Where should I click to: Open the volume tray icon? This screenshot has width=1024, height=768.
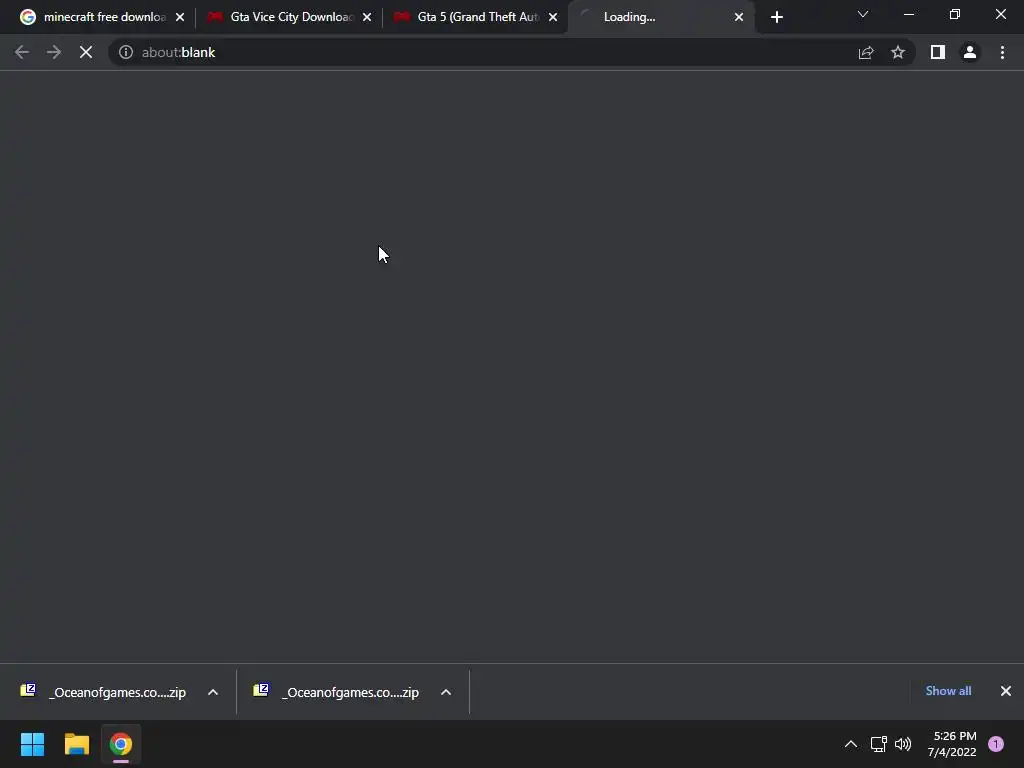903,744
